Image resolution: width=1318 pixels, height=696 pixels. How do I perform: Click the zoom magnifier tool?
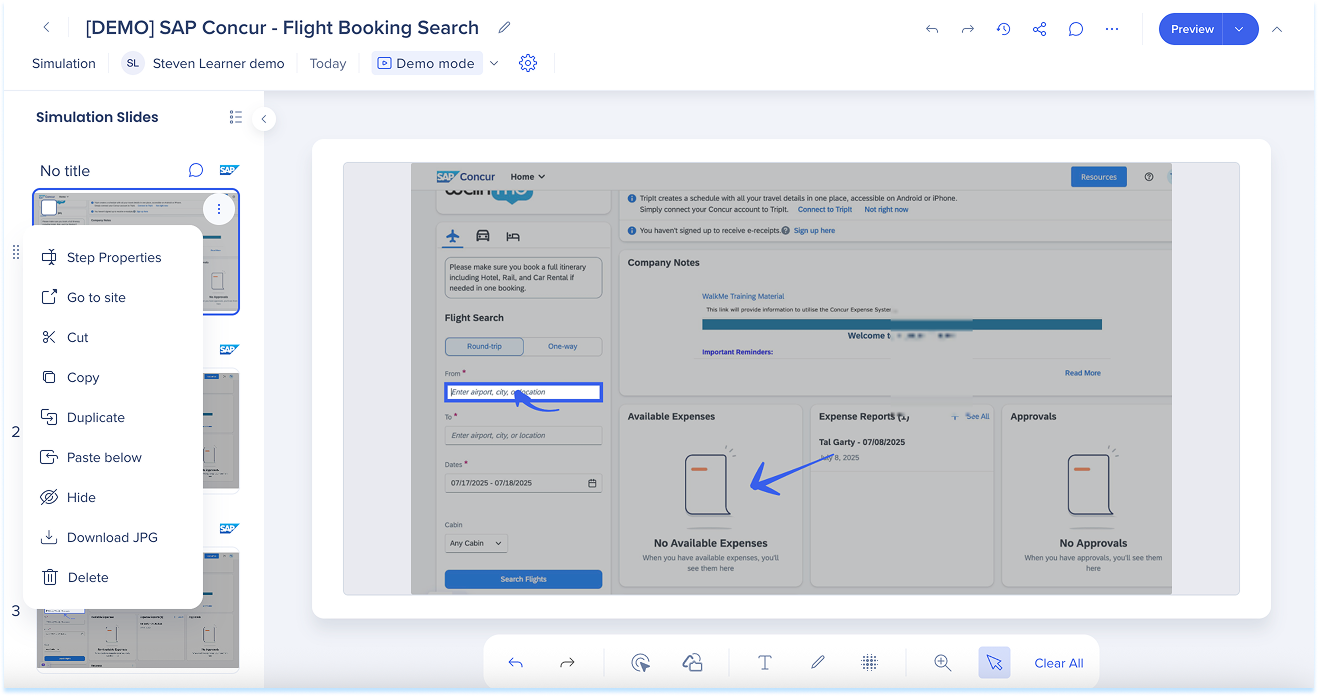[x=942, y=662]
